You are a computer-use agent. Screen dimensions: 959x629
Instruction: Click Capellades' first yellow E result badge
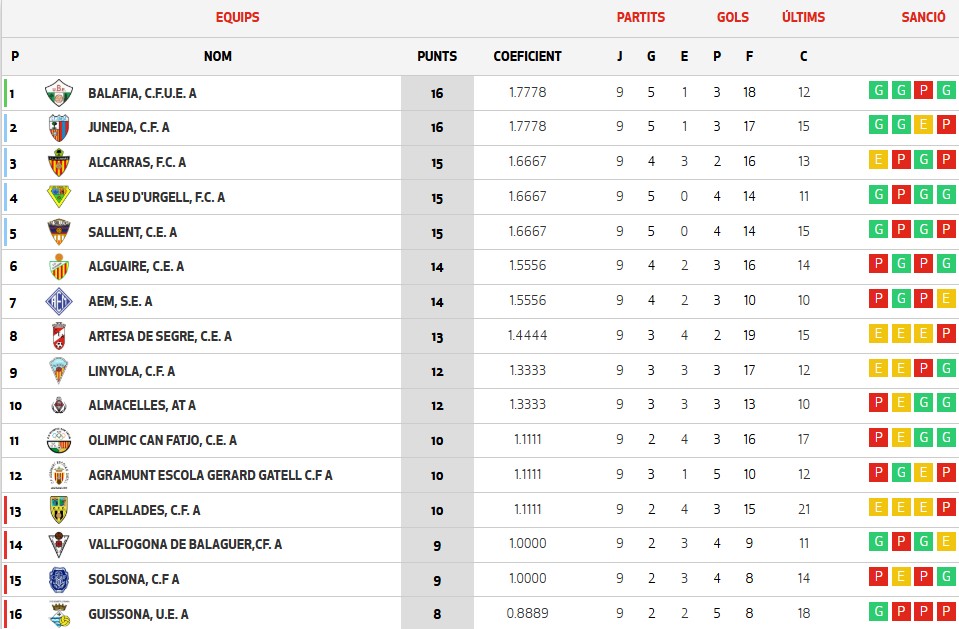click(878, 509)
